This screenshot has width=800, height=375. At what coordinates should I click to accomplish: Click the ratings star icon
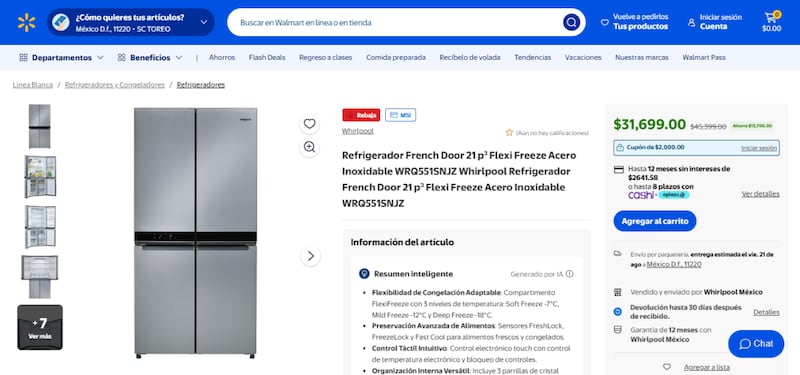pos(509,133)
